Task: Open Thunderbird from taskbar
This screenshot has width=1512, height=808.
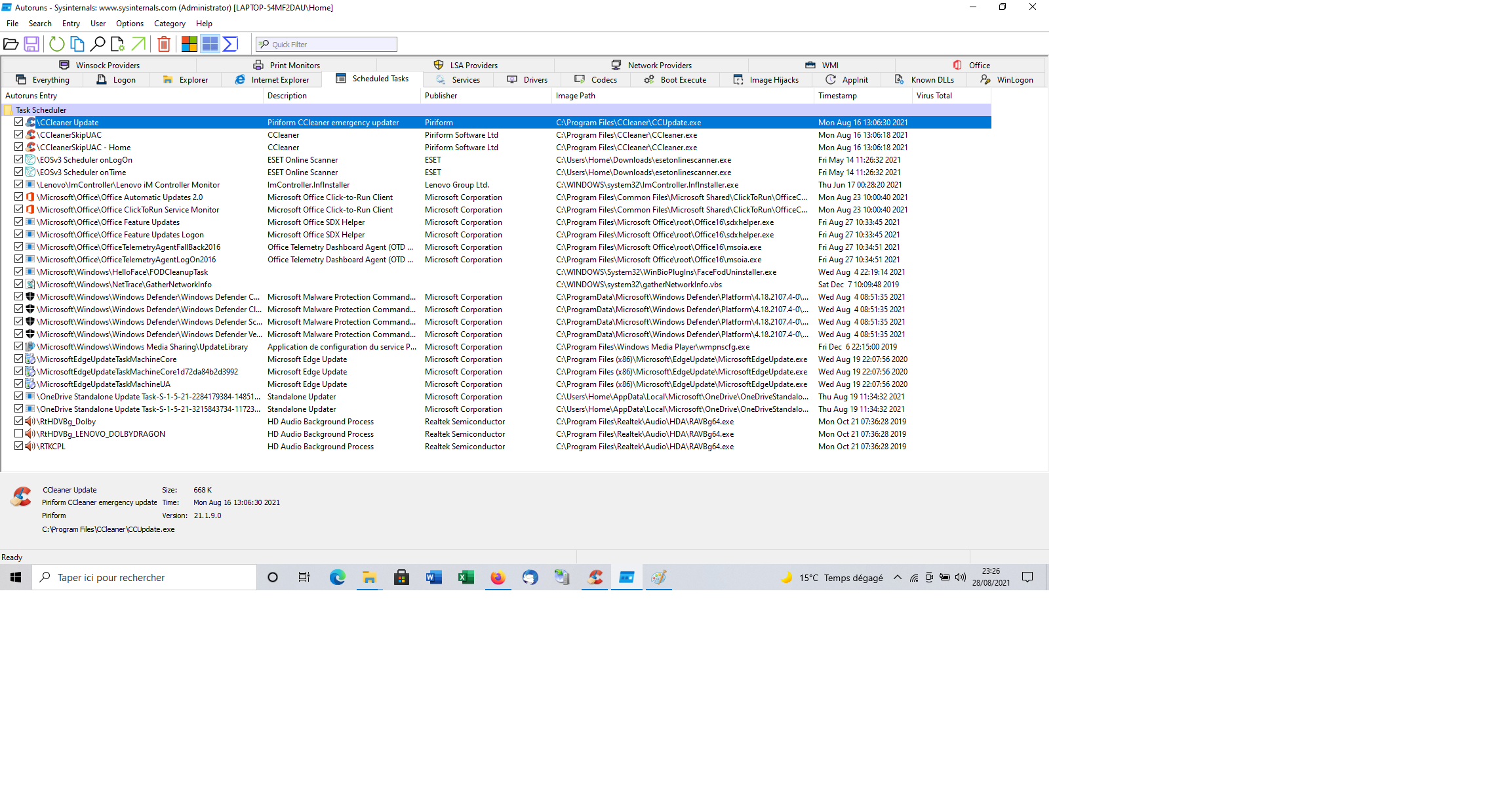Action: point(530,577)
